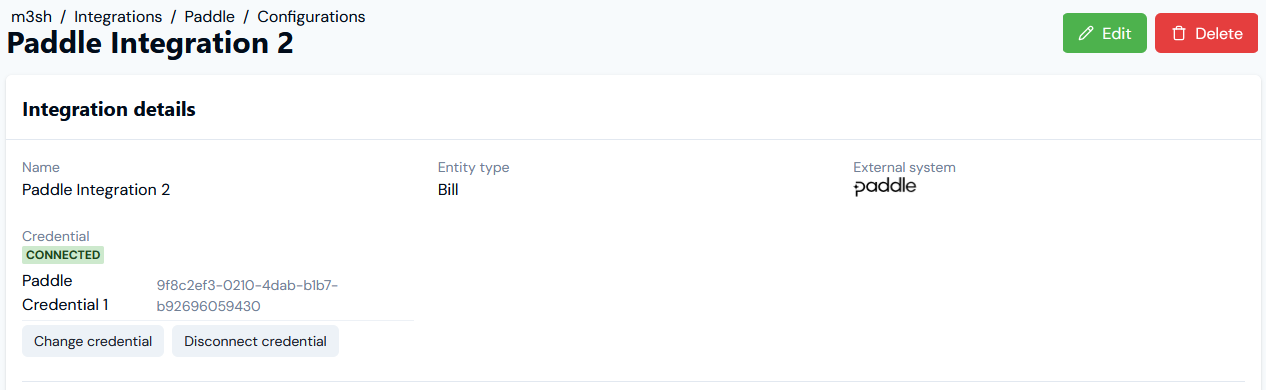
Task: Click the Paddle logo under External system
Action: 885,187
